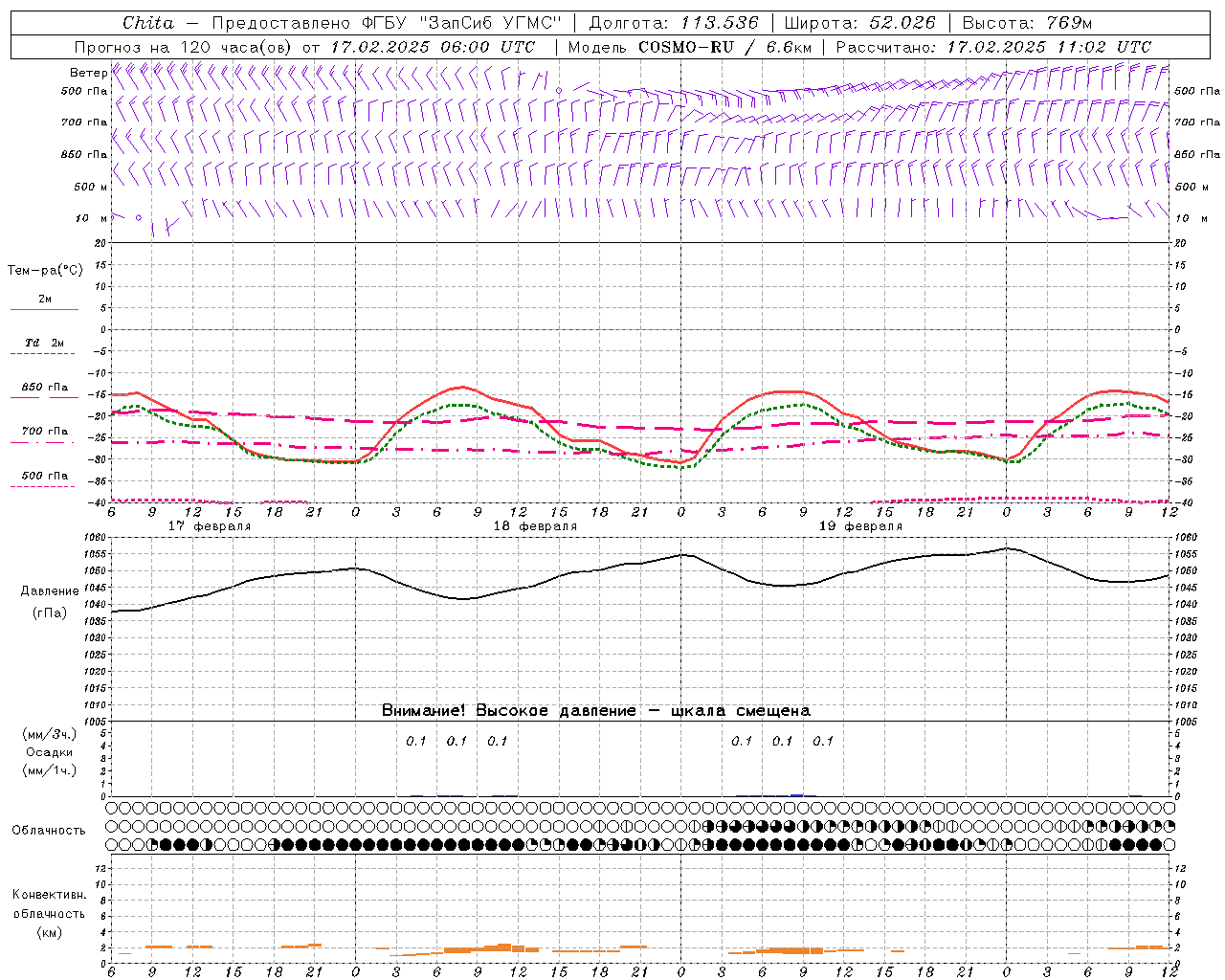
Task: Click the 'Конвективн.' convective cloud label
Action: [x=49, y=895]
